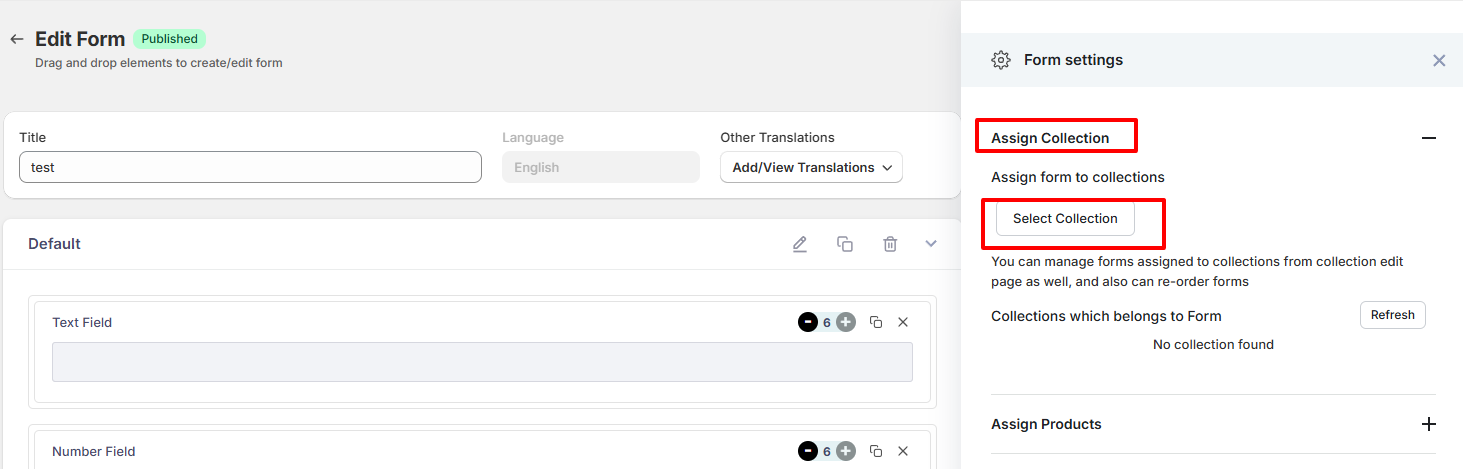The width and height of the screenshot is (1463, 469).
Task: Remove the Number Field element
Action: point(903,451)
